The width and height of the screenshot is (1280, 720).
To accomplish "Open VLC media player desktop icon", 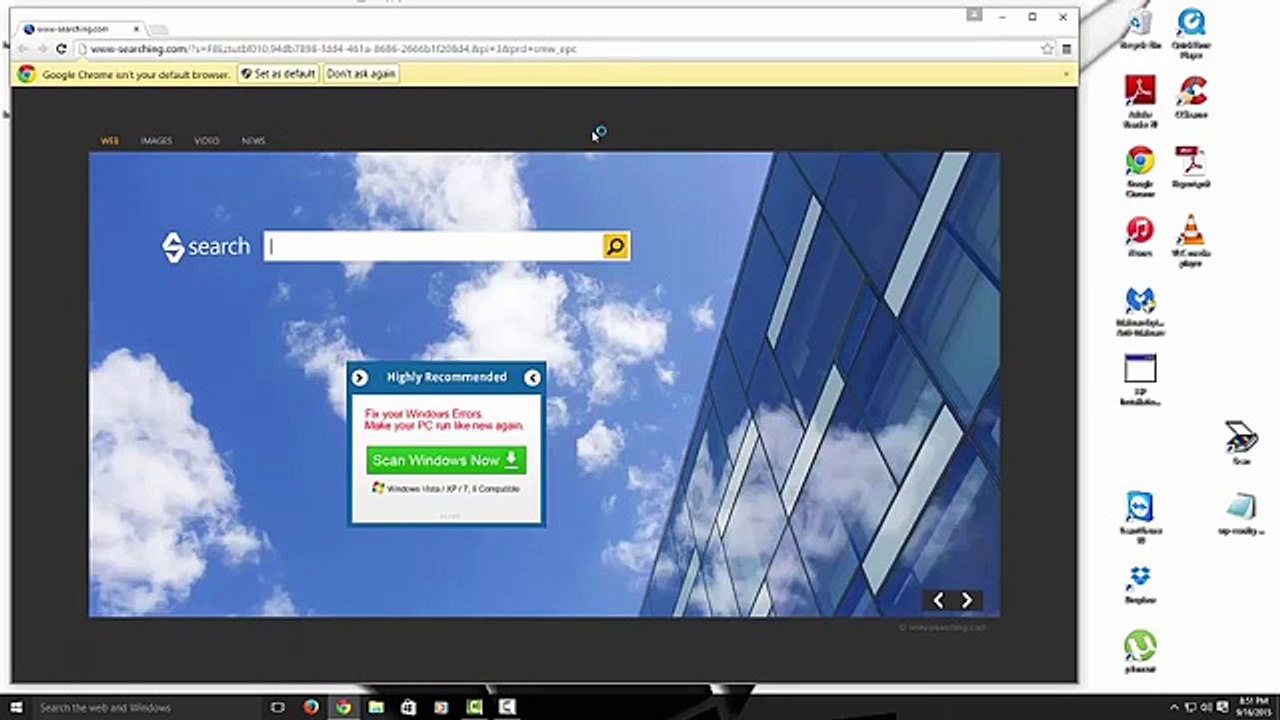I will click(1191, 241).
